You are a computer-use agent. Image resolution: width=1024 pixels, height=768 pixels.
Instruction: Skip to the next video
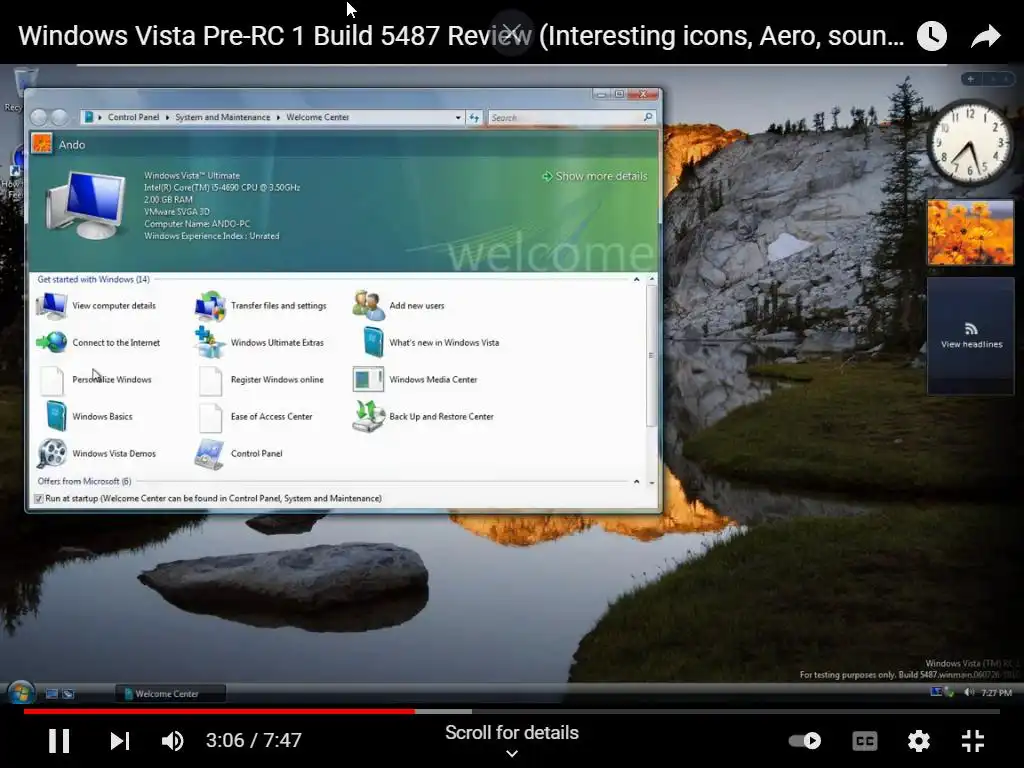pyautogui.click(x=120, y=741)
